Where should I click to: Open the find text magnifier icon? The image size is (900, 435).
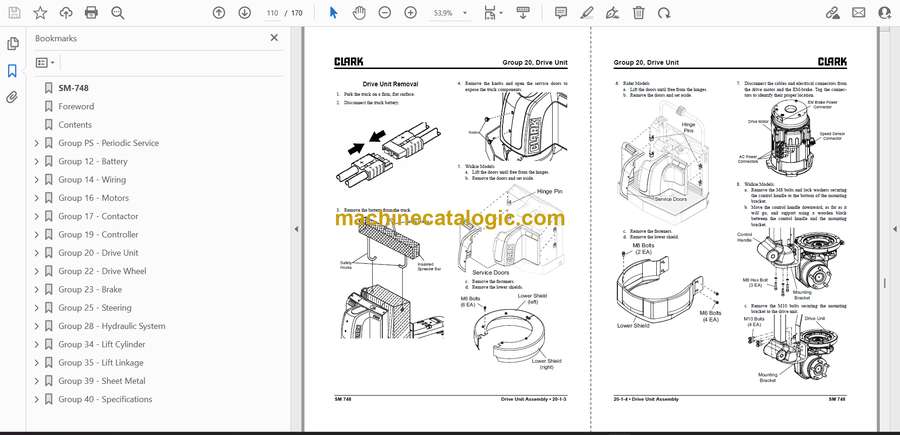point(118,13)
